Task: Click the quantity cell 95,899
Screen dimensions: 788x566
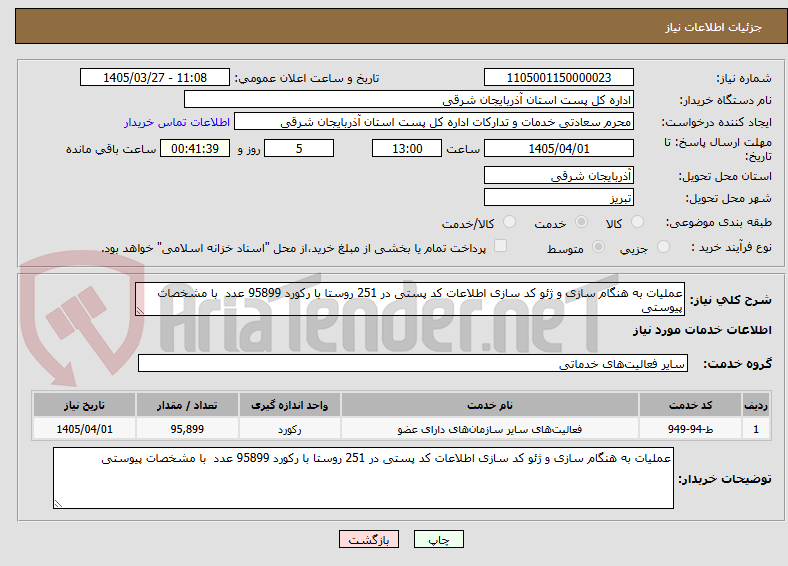Action: click(187, 429)
